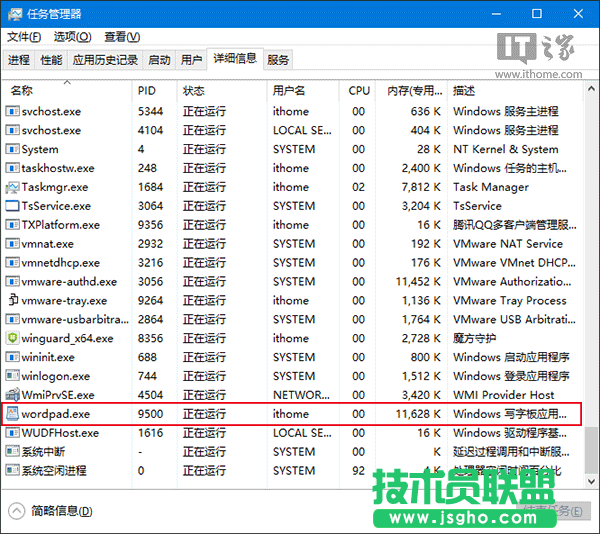Switch to the 服务 tab

[x=278, y=60]
